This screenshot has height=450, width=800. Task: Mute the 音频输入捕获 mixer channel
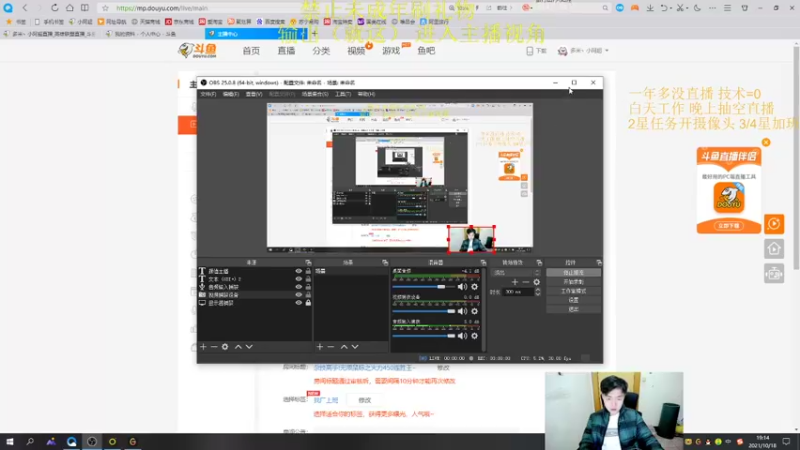tap(462, 336)
